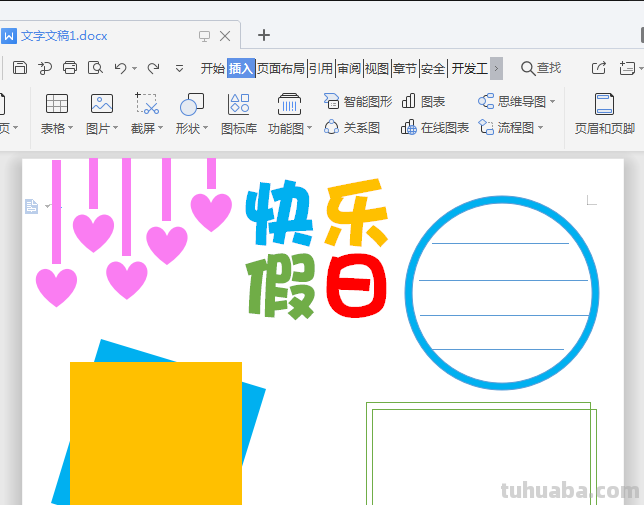
Task: Click the 截屏 screenshot icon
Action: click(147, 103)
